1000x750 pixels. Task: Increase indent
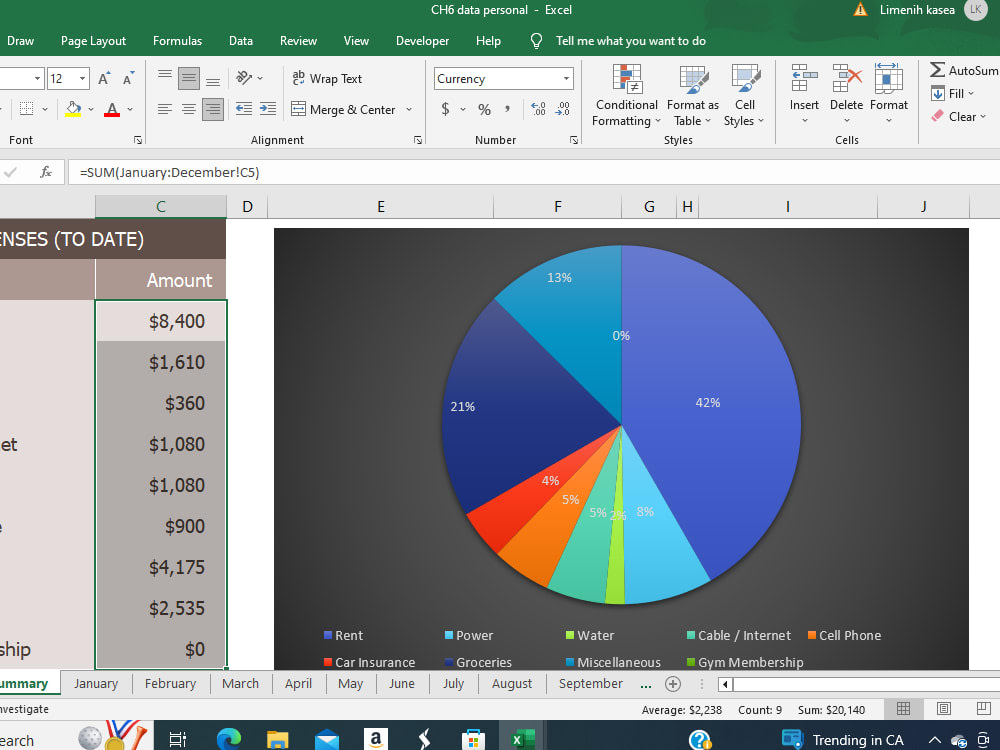[x=268, y=109]
